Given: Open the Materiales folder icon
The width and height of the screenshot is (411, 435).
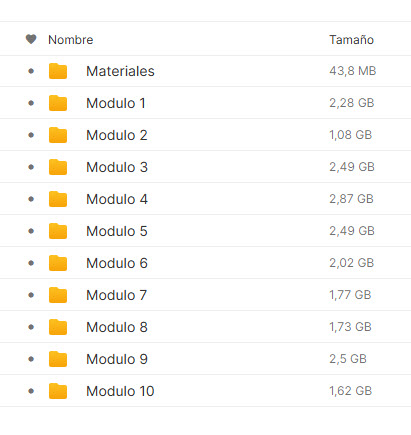Looking at the screenshot, I should [x=58, y=71].
